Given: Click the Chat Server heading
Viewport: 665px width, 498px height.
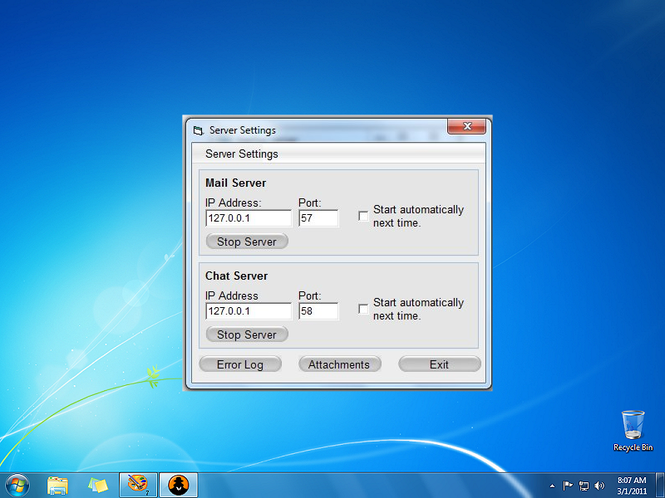Looking at the screenshot, I should 236,276.
